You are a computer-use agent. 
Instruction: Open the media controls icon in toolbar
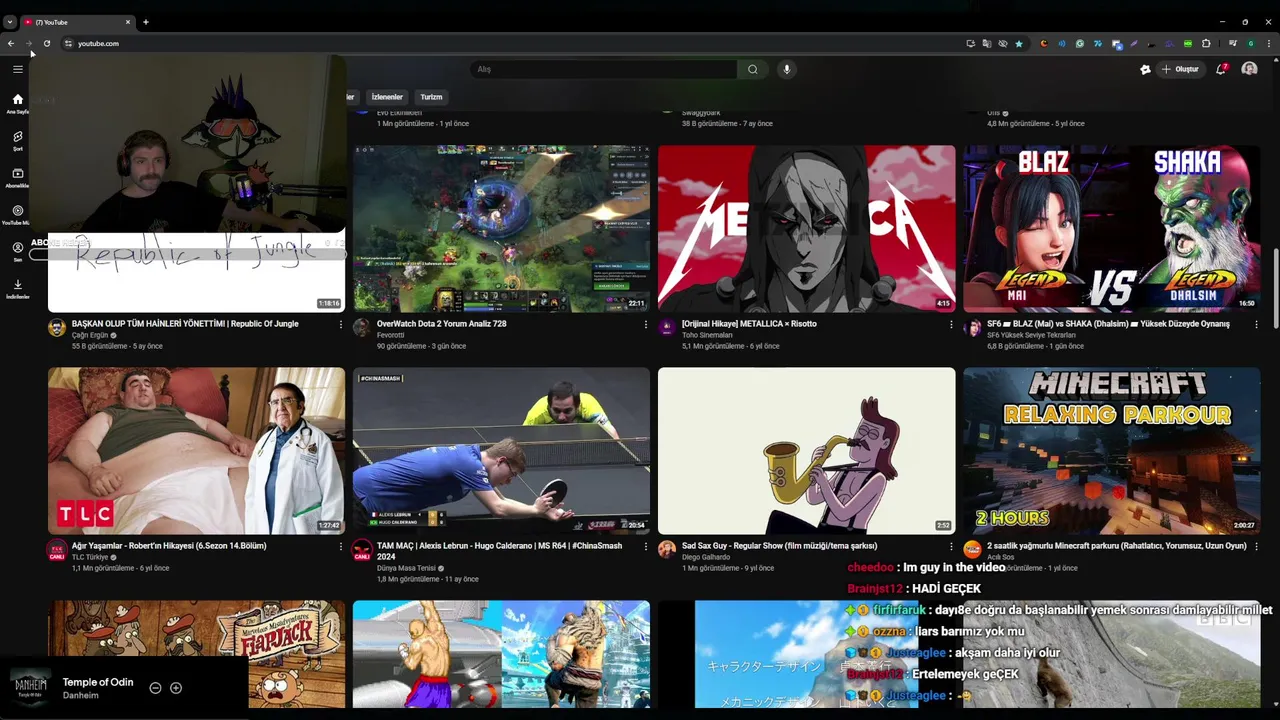[x=1233, y=43]
